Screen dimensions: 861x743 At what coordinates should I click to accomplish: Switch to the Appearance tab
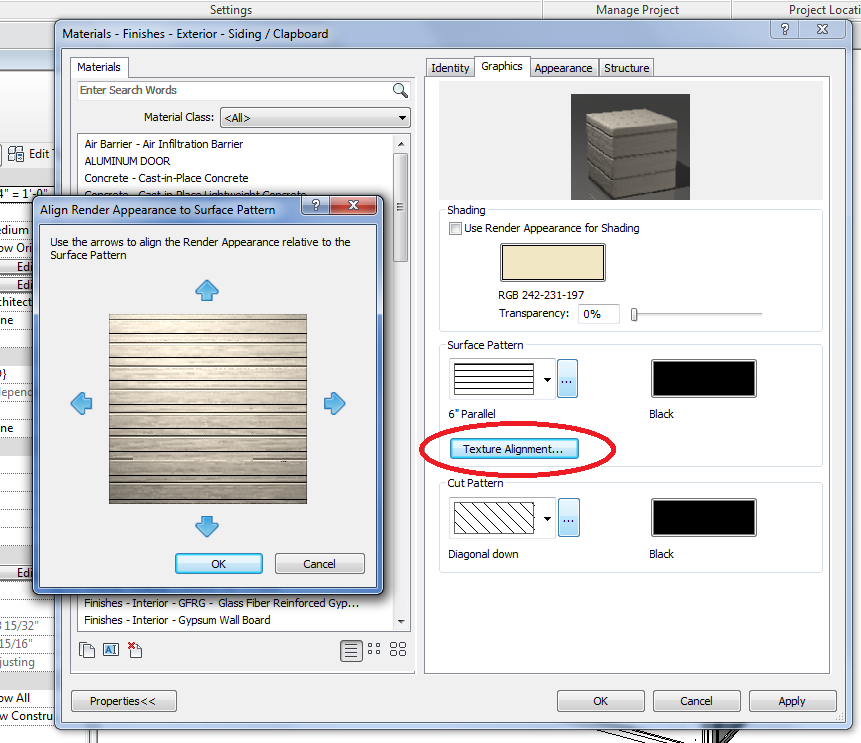point(563,68)
